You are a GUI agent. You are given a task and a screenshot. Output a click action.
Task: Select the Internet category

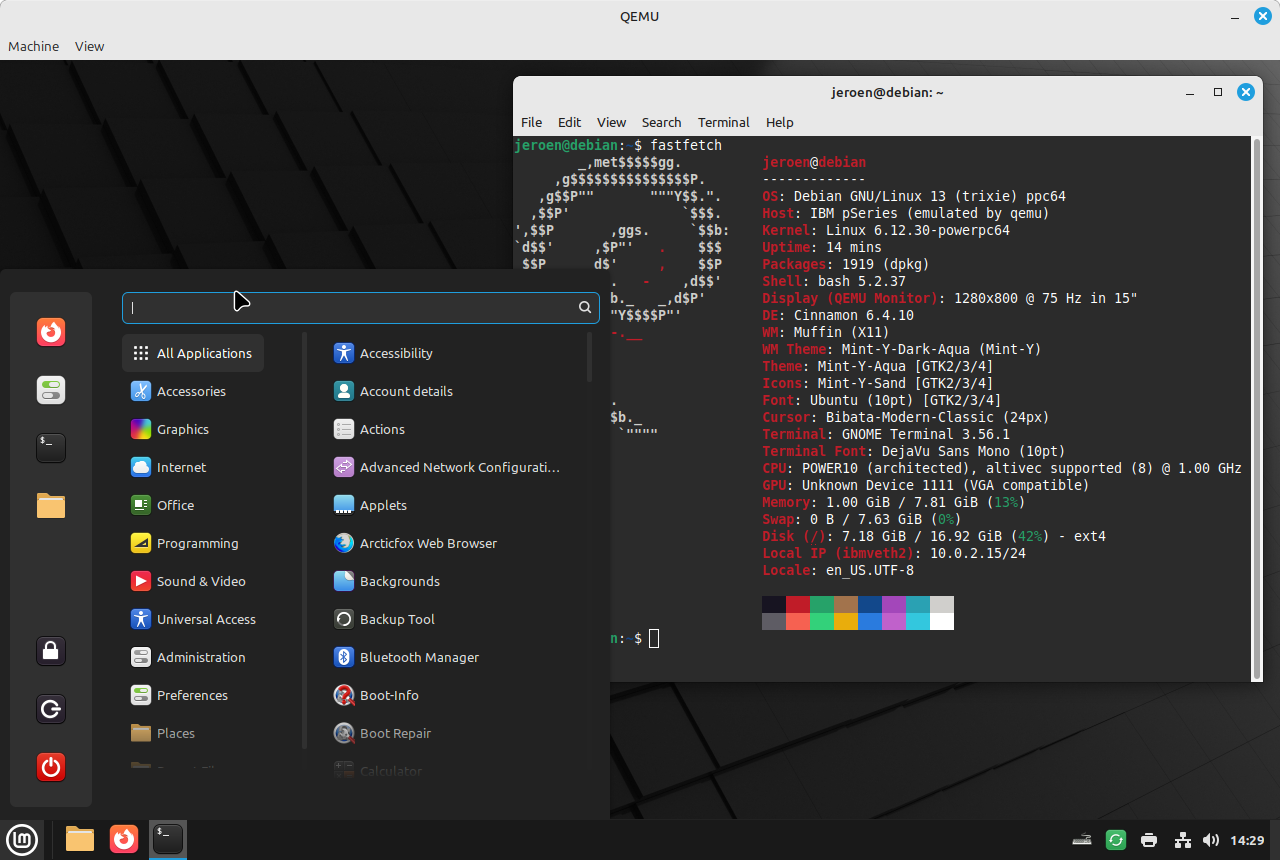[180, 467]
